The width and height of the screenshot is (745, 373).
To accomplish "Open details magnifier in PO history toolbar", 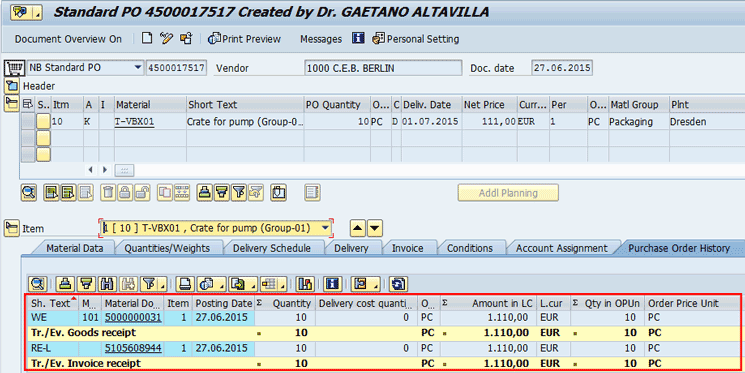I will [x=37, y=284].
